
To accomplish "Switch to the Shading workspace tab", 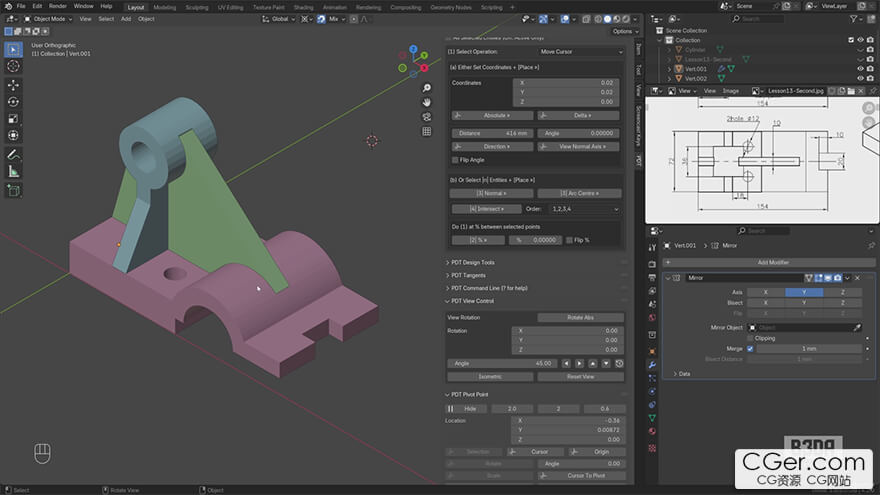I will coord(303,7).
